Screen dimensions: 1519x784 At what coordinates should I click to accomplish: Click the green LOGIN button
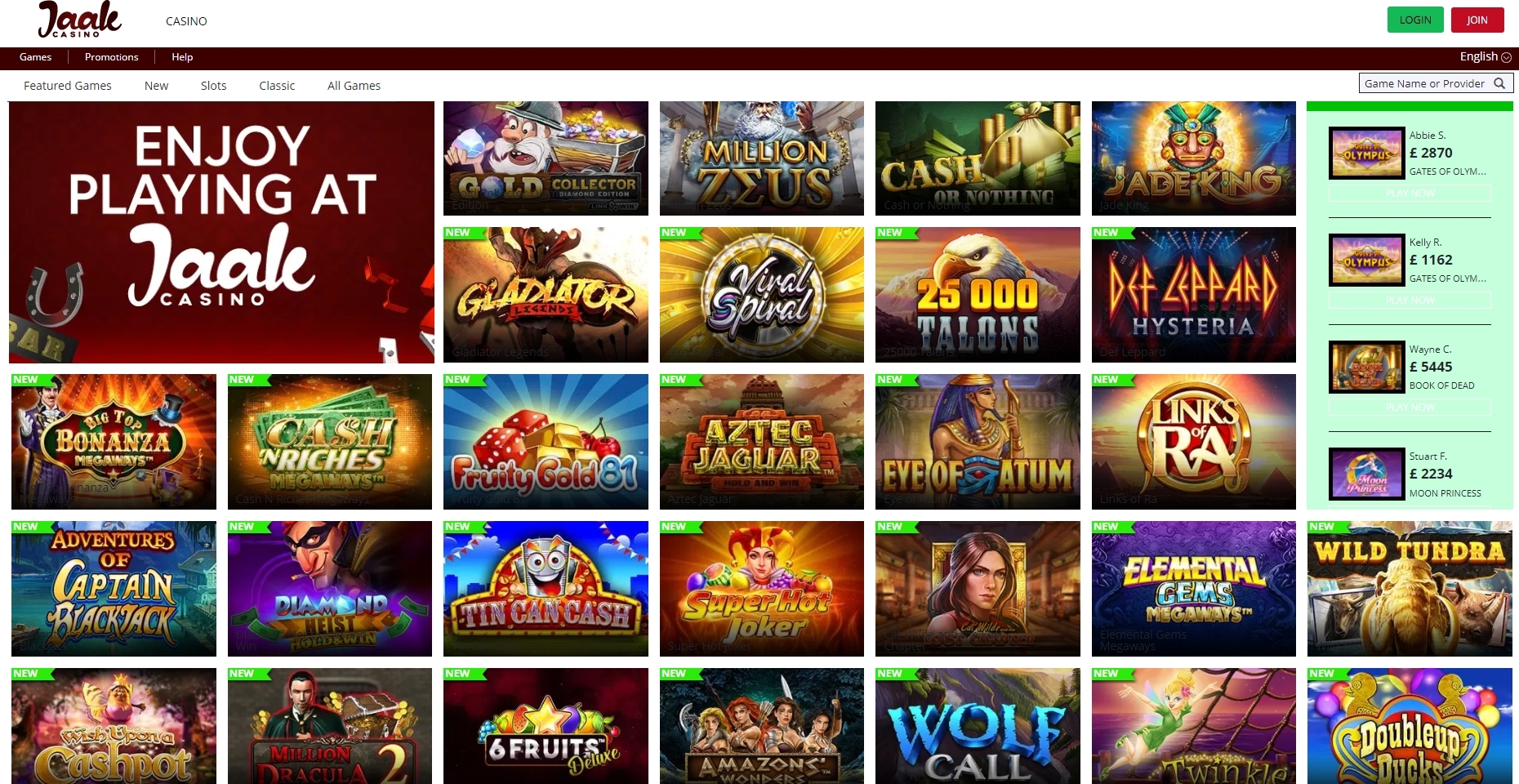1415,20
